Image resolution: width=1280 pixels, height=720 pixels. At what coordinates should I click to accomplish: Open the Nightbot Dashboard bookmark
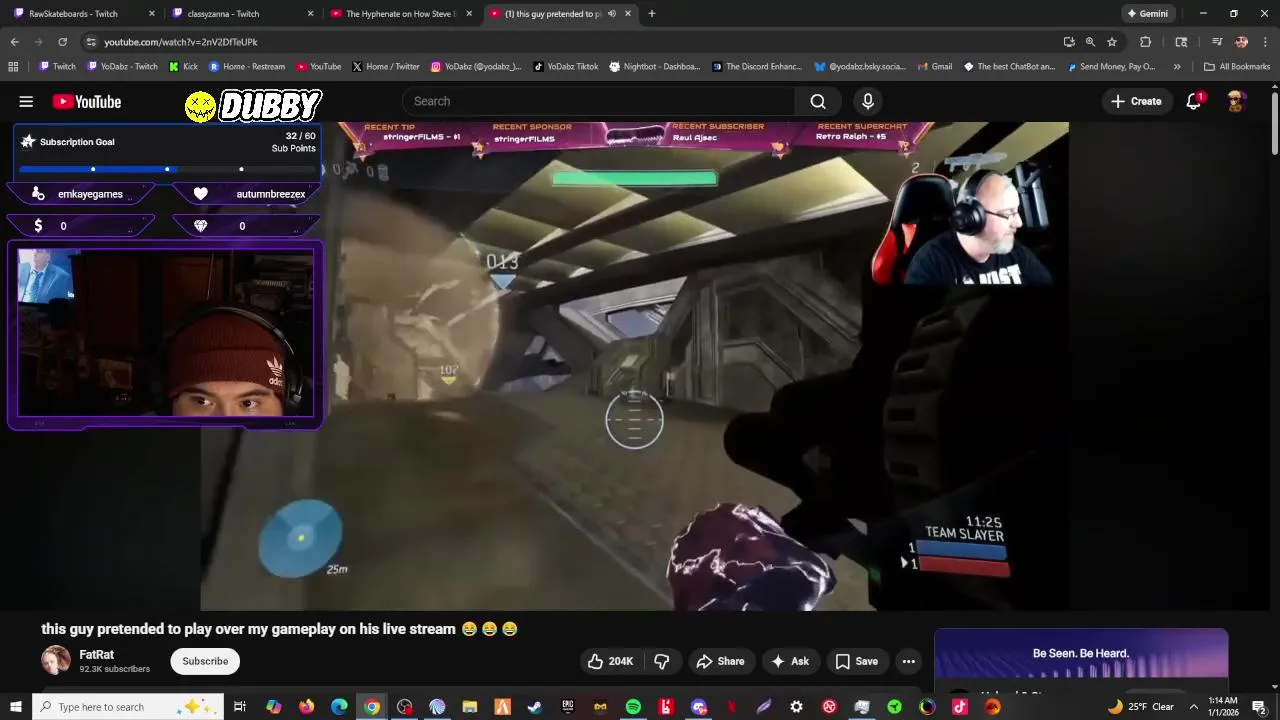(654, 67)
